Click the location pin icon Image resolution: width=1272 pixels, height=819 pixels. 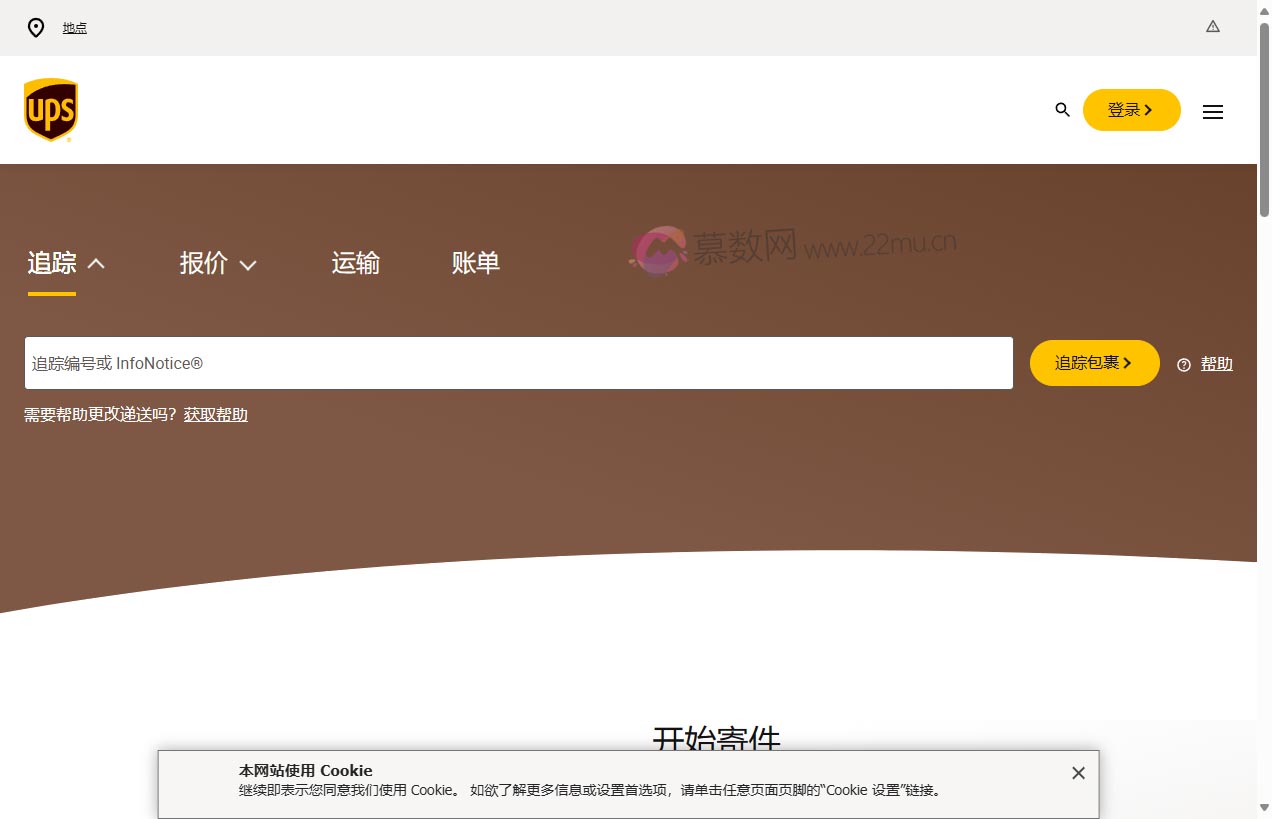coord(36,28)
